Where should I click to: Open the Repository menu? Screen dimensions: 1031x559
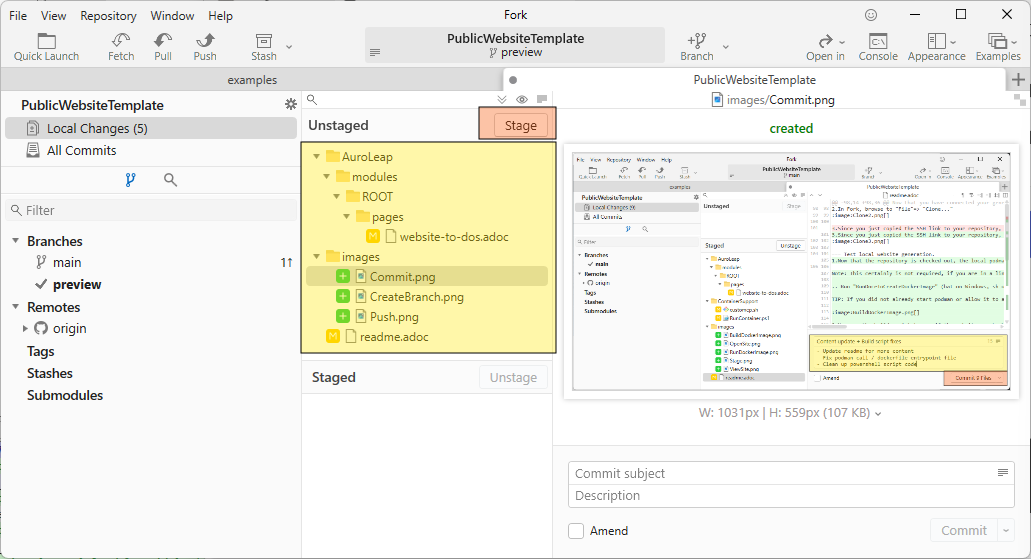(108, 16)
